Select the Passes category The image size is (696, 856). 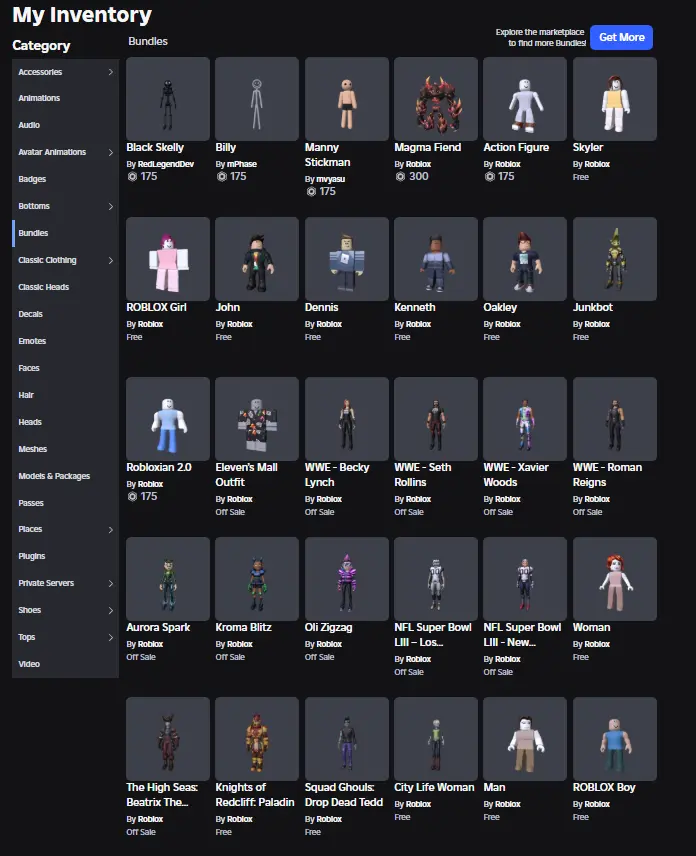click(66, 503)
